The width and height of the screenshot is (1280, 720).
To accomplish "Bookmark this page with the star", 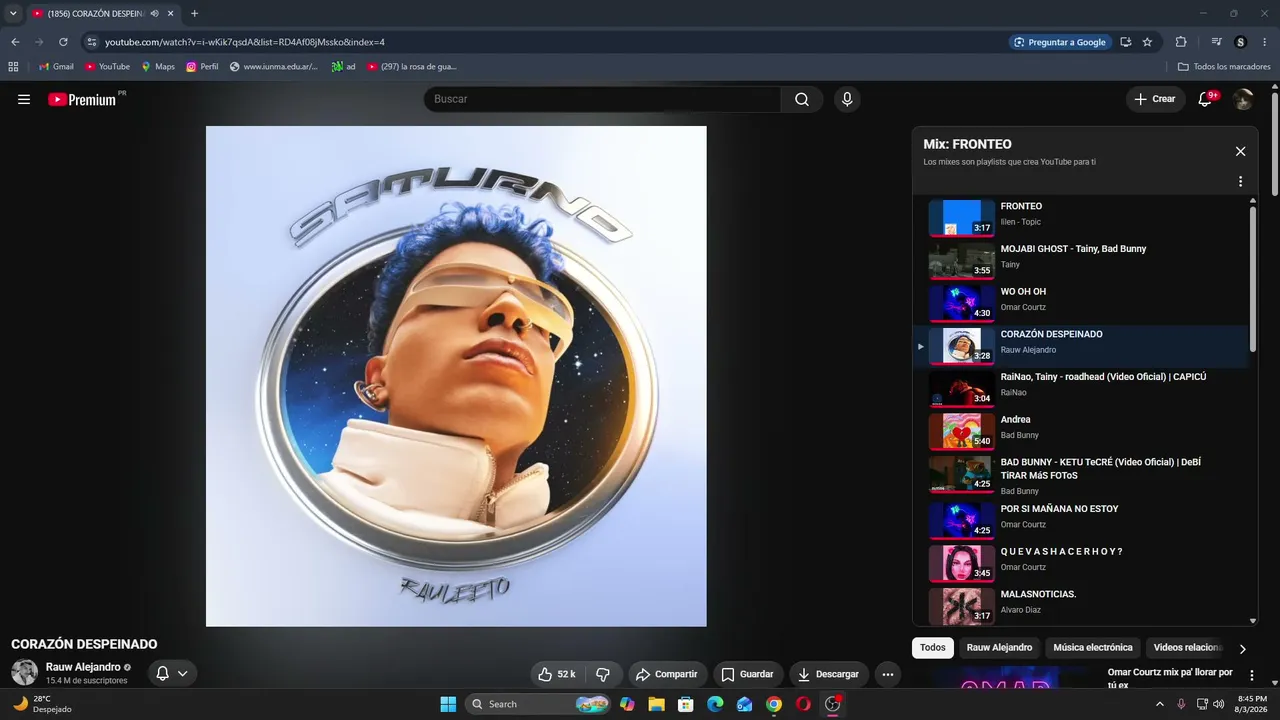I will point(1147,42).
